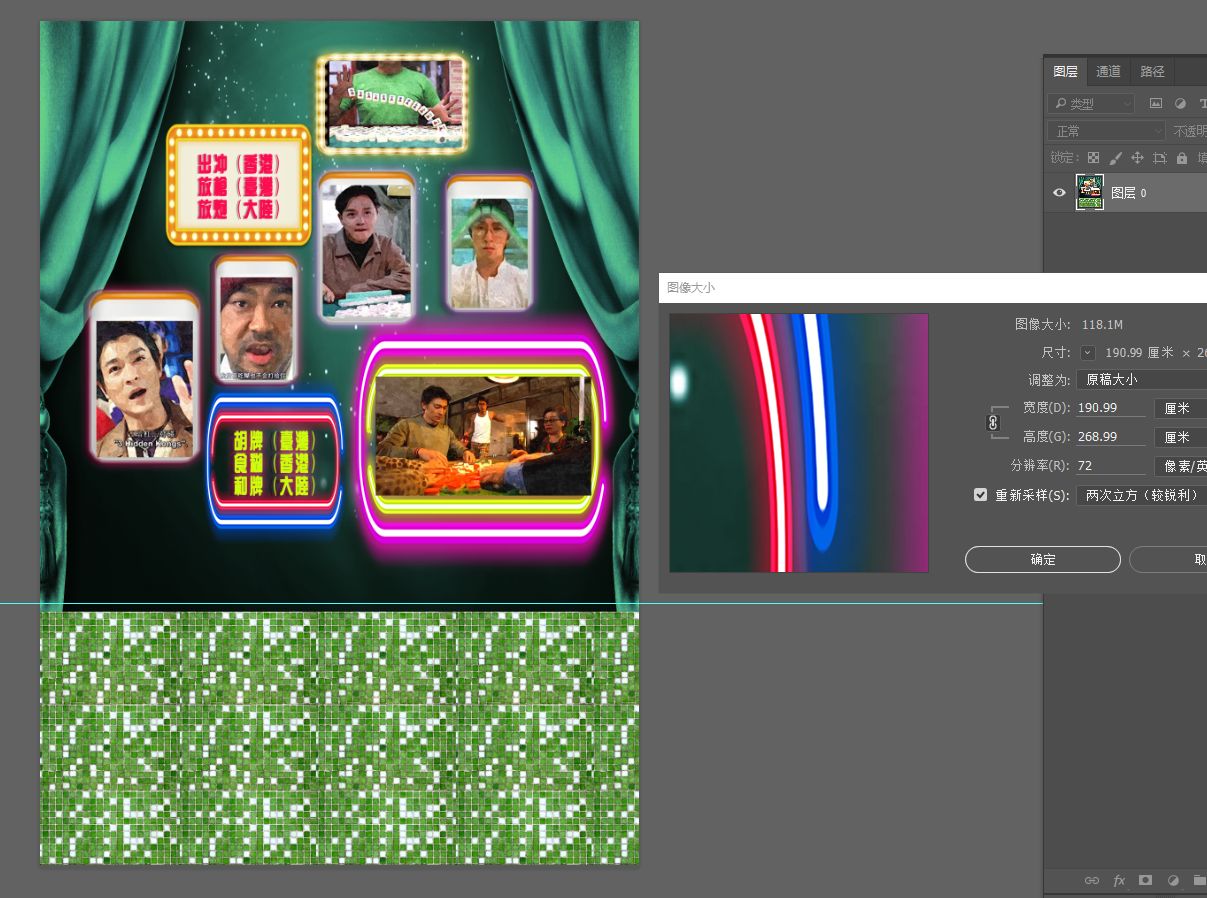Open resample method 两次立方 dropdown
The height and width of the screenshot is (898, 1207).
click(x=1141, y=495)
